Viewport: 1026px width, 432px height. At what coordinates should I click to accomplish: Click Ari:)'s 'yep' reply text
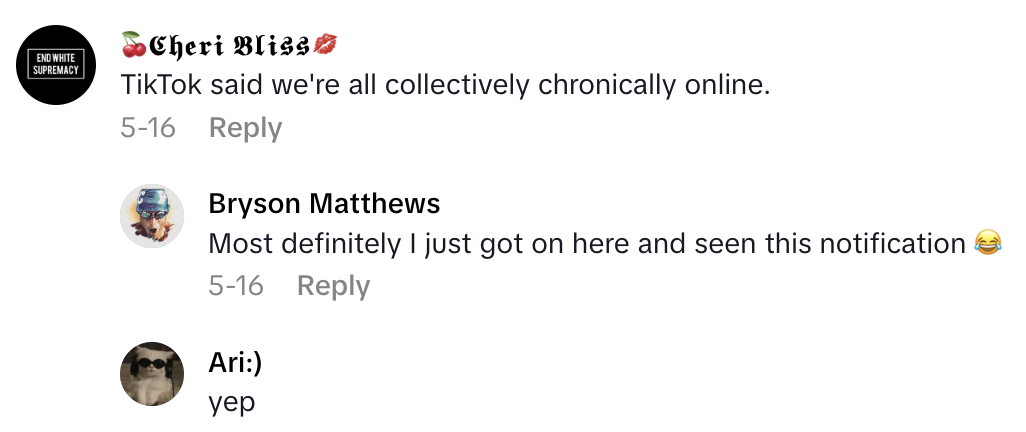[232, 402]
